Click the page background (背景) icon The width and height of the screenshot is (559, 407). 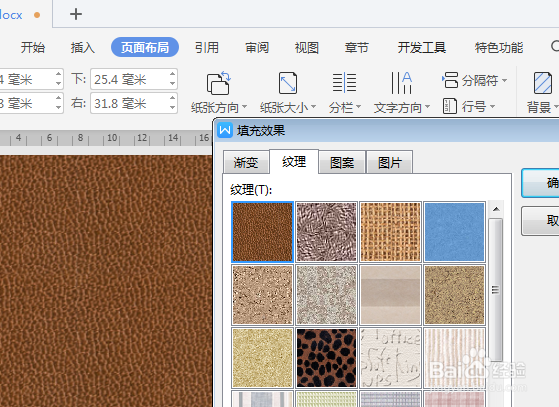[543, 83]
